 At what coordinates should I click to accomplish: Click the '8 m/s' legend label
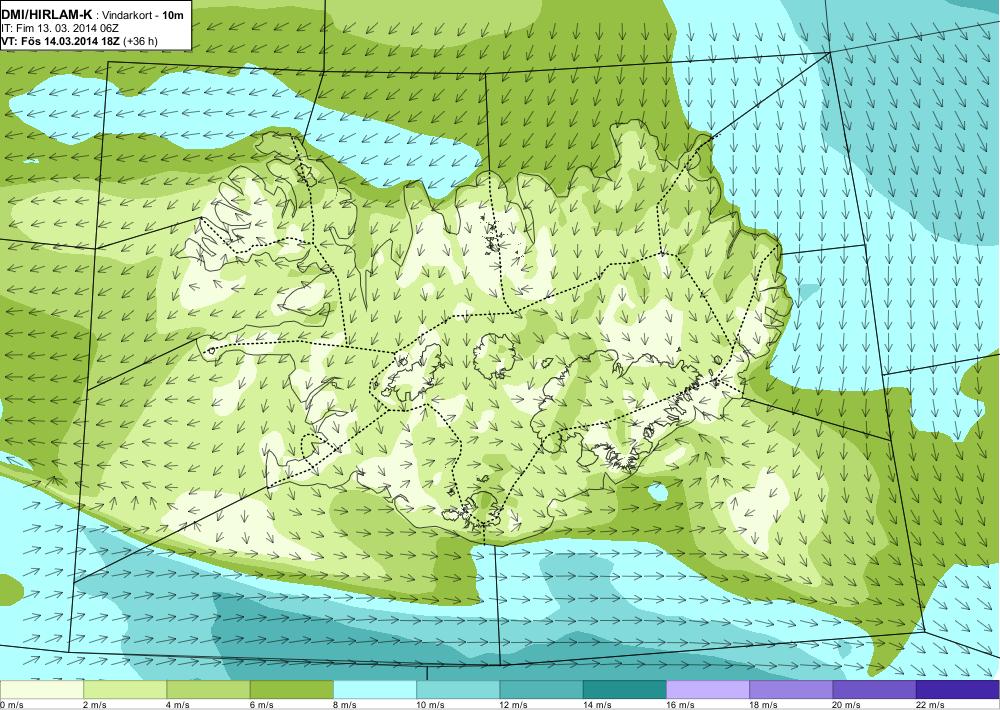coord(345,705)
